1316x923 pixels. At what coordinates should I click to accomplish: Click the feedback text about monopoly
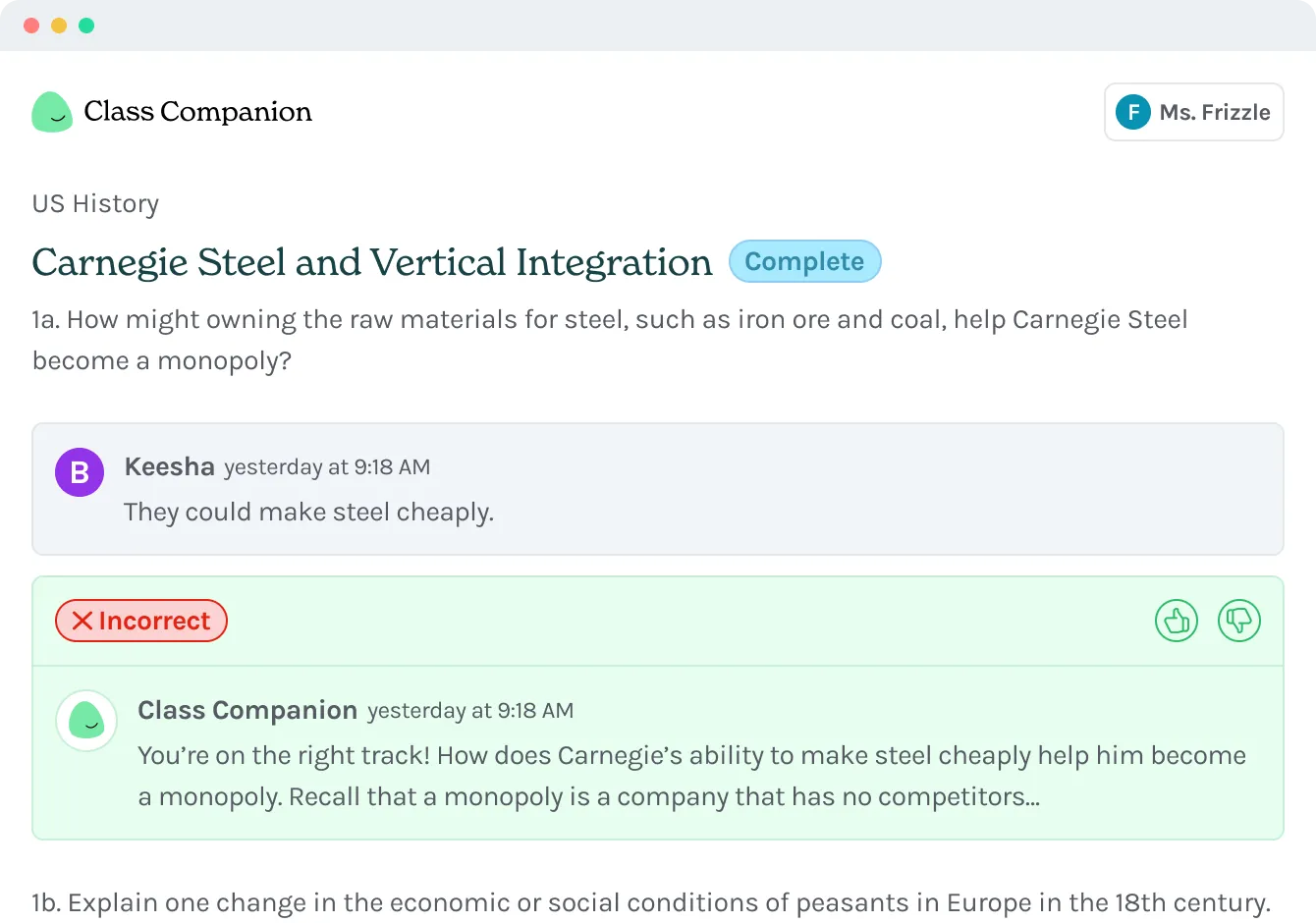coord(691,776)
